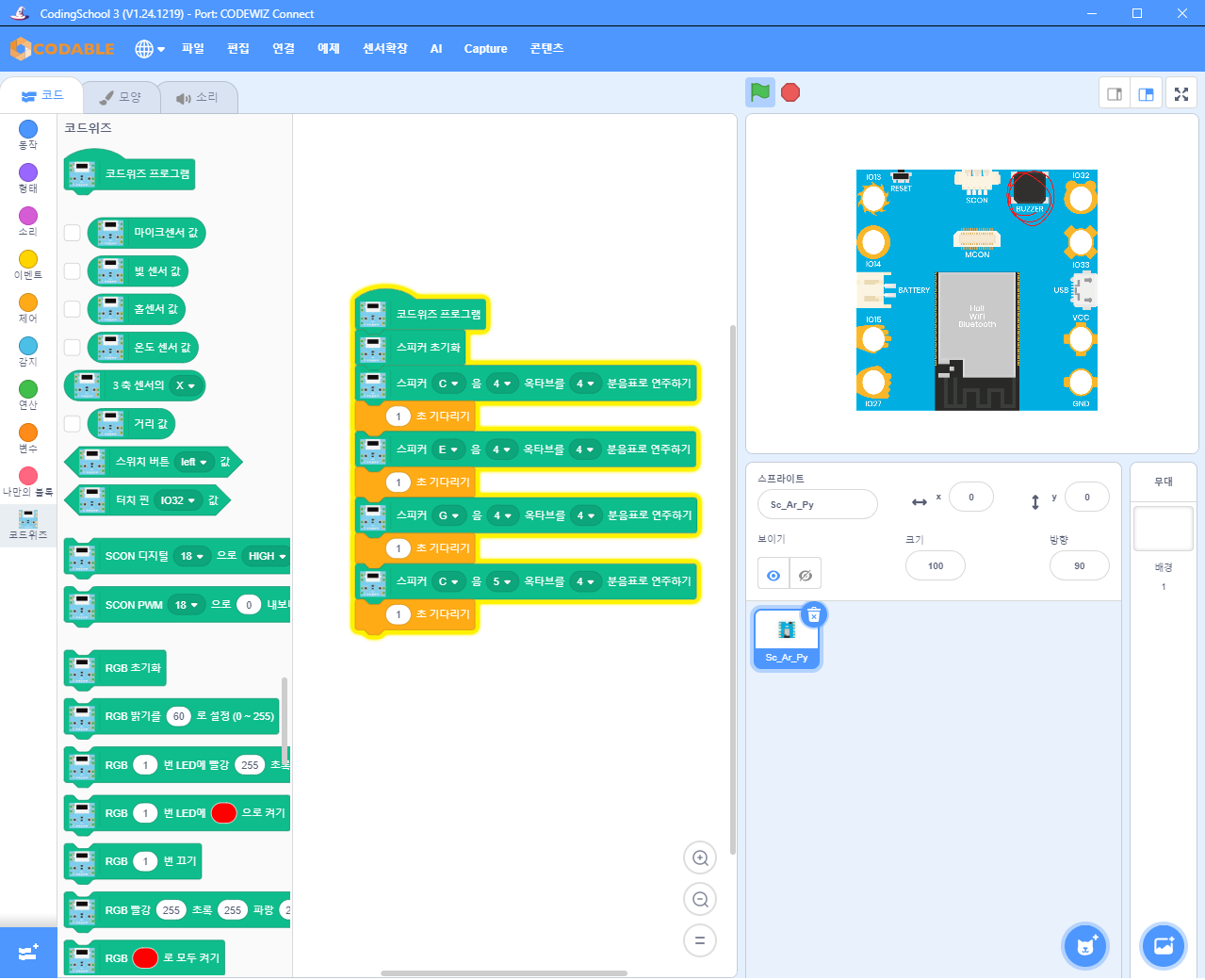Open the language globe menu

point(149,49)
